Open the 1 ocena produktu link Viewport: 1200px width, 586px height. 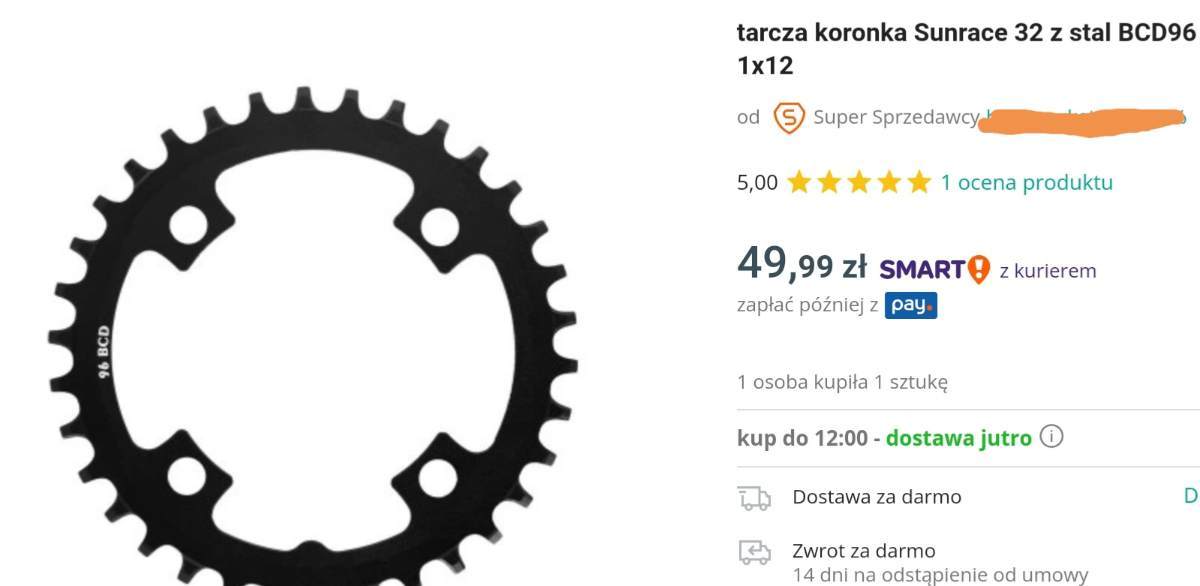point(1026,182)
